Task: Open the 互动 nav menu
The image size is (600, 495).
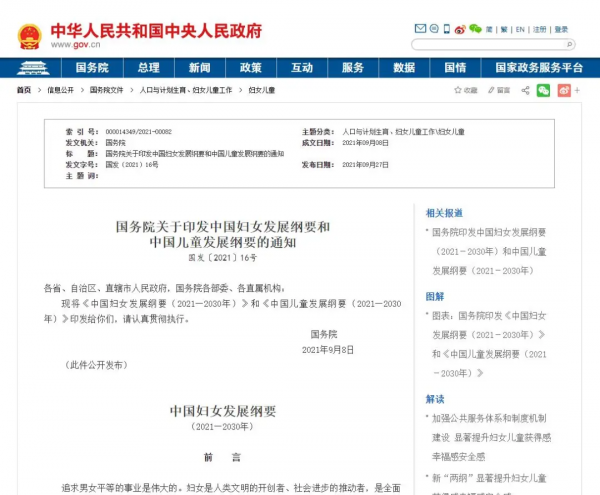Action: point(302,68)
